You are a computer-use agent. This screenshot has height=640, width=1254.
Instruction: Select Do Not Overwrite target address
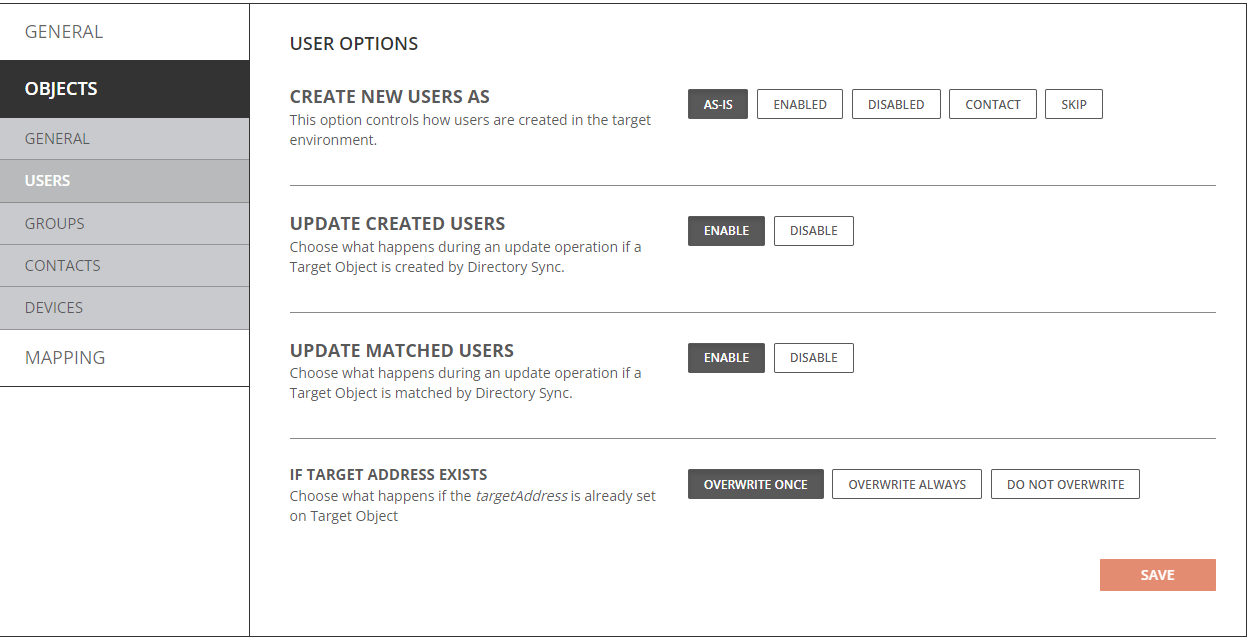[x=1064, y=483]
